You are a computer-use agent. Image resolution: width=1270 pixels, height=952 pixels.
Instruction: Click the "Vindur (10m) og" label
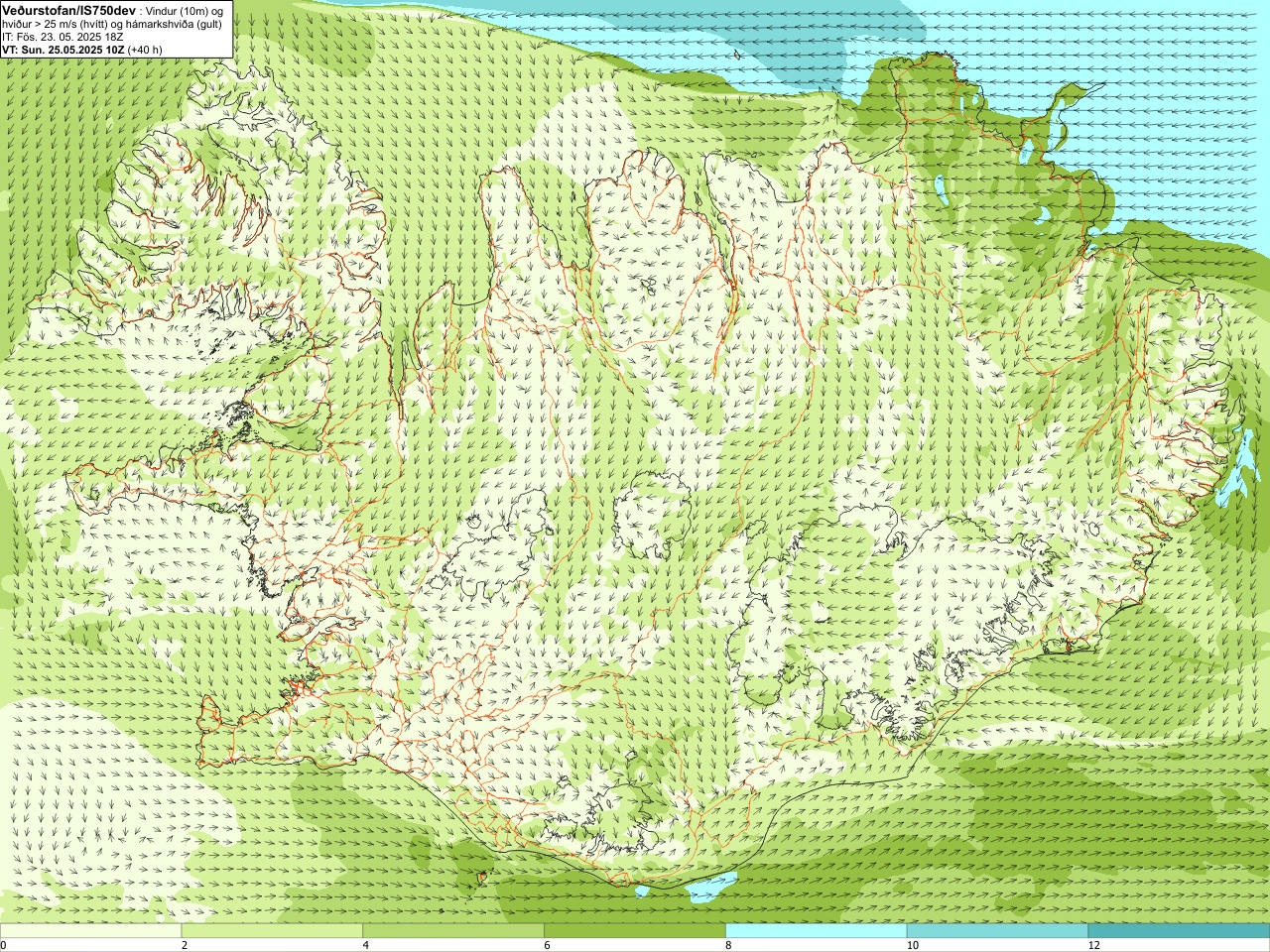(x=185, y=10)
